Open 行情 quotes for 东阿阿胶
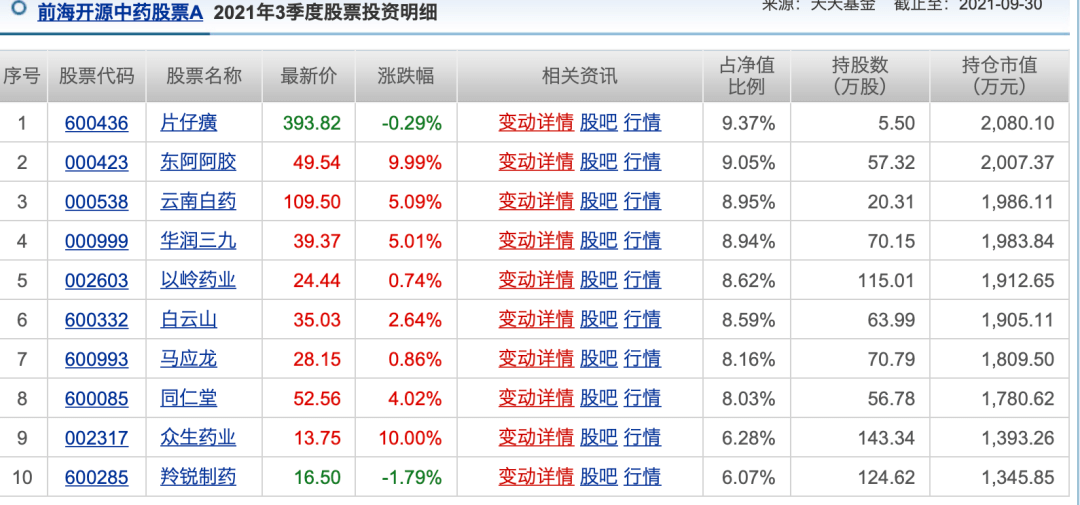Image resolution: width=1080 pixels, height=505 pixels. click(x=642, y=163)
